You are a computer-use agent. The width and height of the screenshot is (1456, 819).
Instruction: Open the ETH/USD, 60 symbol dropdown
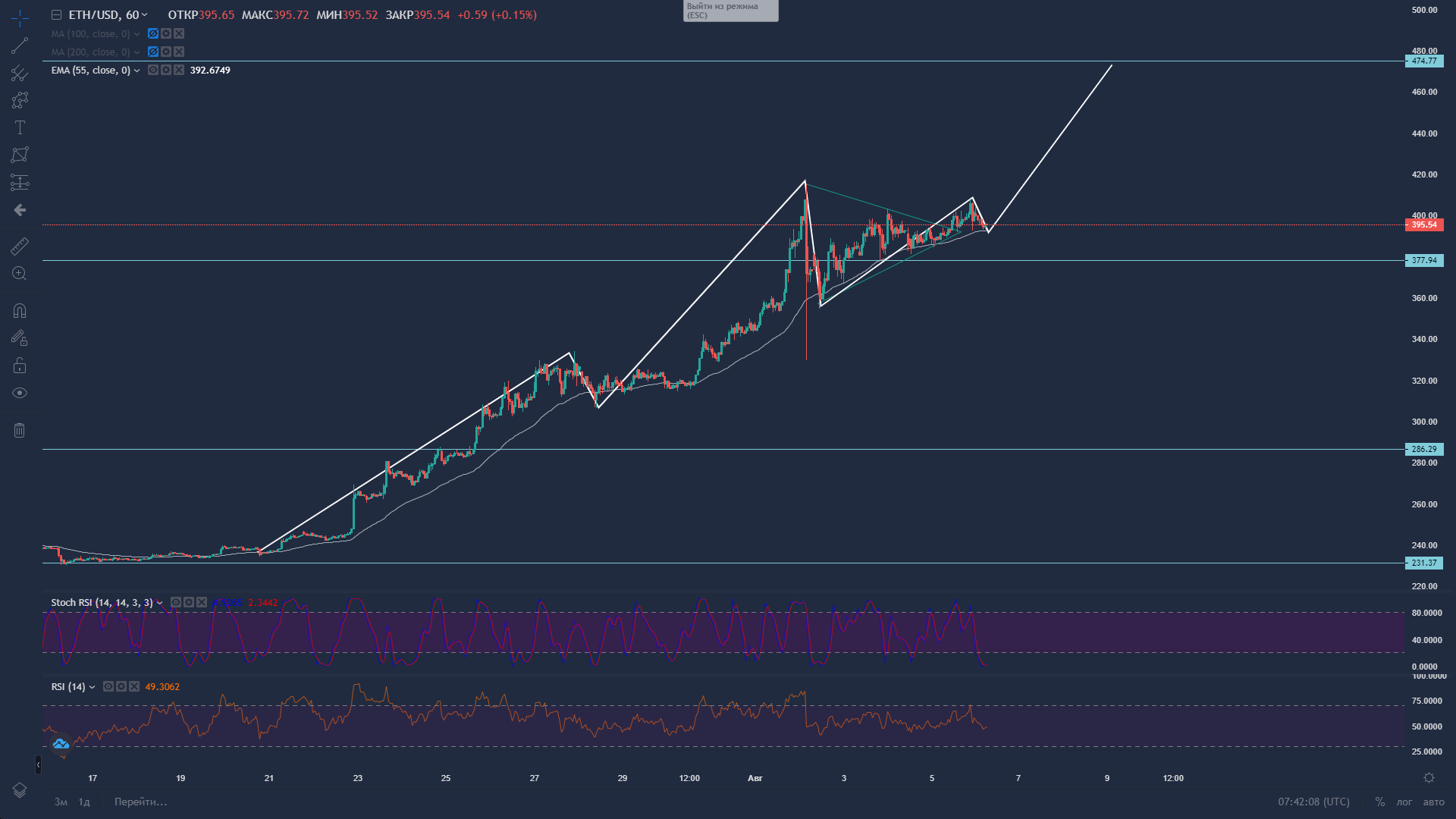click(108, 15)
